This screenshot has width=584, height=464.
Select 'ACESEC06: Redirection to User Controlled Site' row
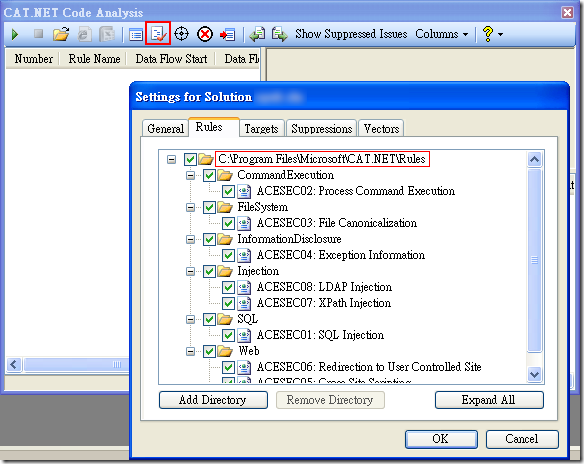pyautogui.click(x=369, y=367)
